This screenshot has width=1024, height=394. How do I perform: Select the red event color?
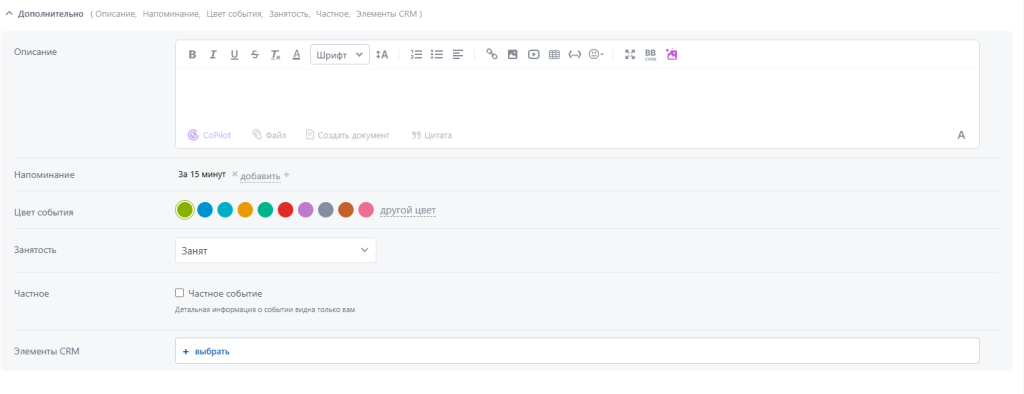tap(285, 210)
